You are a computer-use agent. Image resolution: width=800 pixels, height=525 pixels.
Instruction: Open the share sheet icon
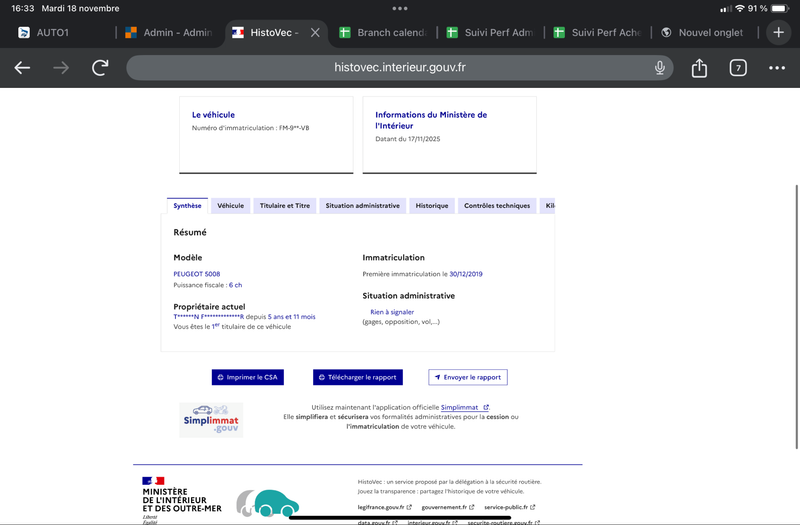tap(699, 68)
